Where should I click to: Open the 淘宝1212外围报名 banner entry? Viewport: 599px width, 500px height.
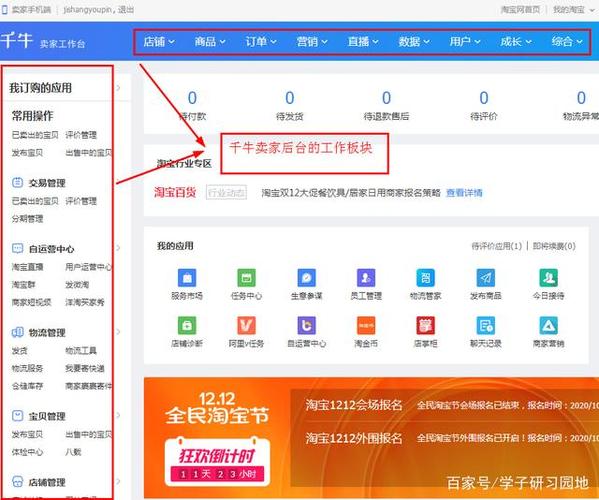pyautogui.click(x=354, y=438)
